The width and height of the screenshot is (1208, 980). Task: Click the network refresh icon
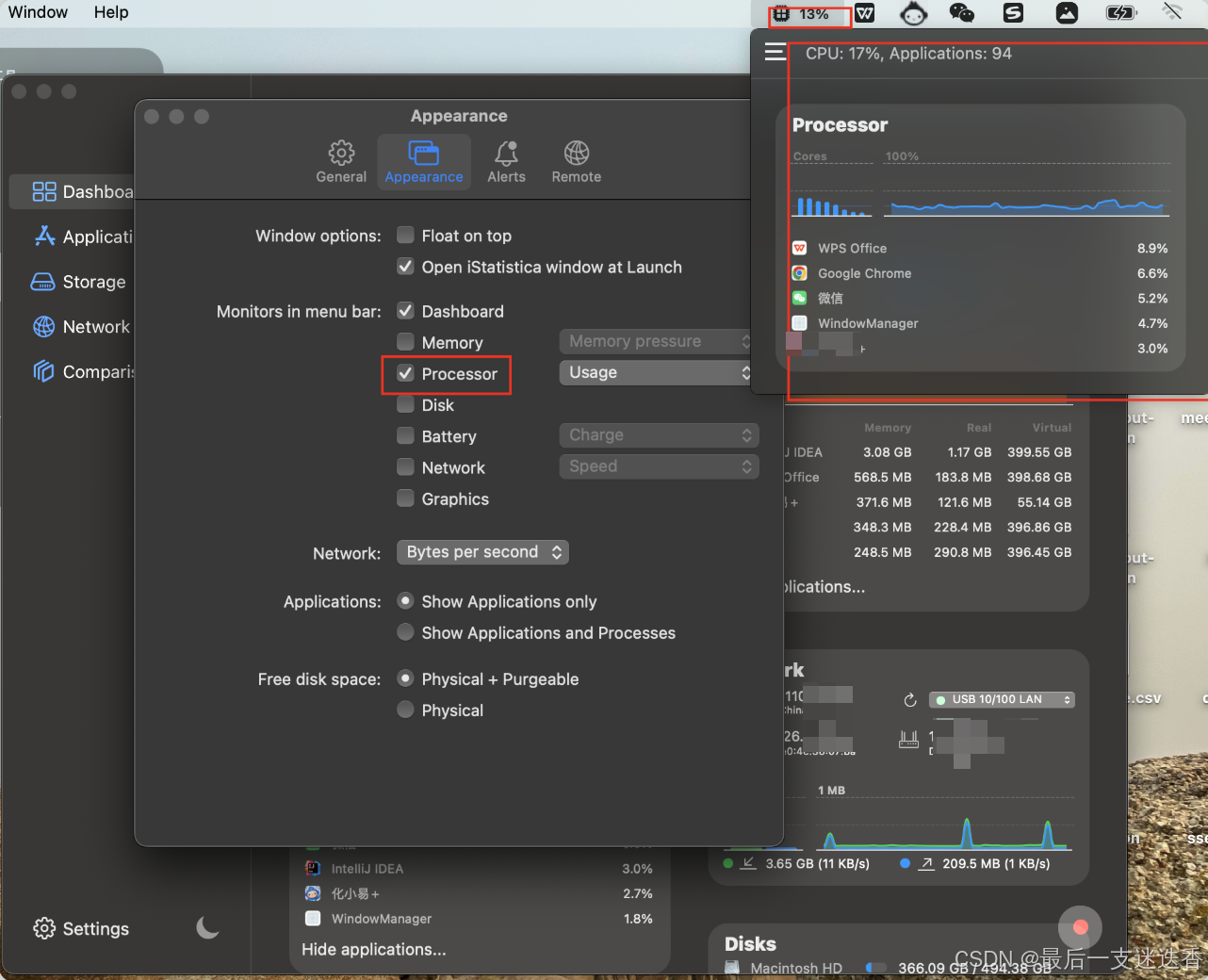point(910,700)
